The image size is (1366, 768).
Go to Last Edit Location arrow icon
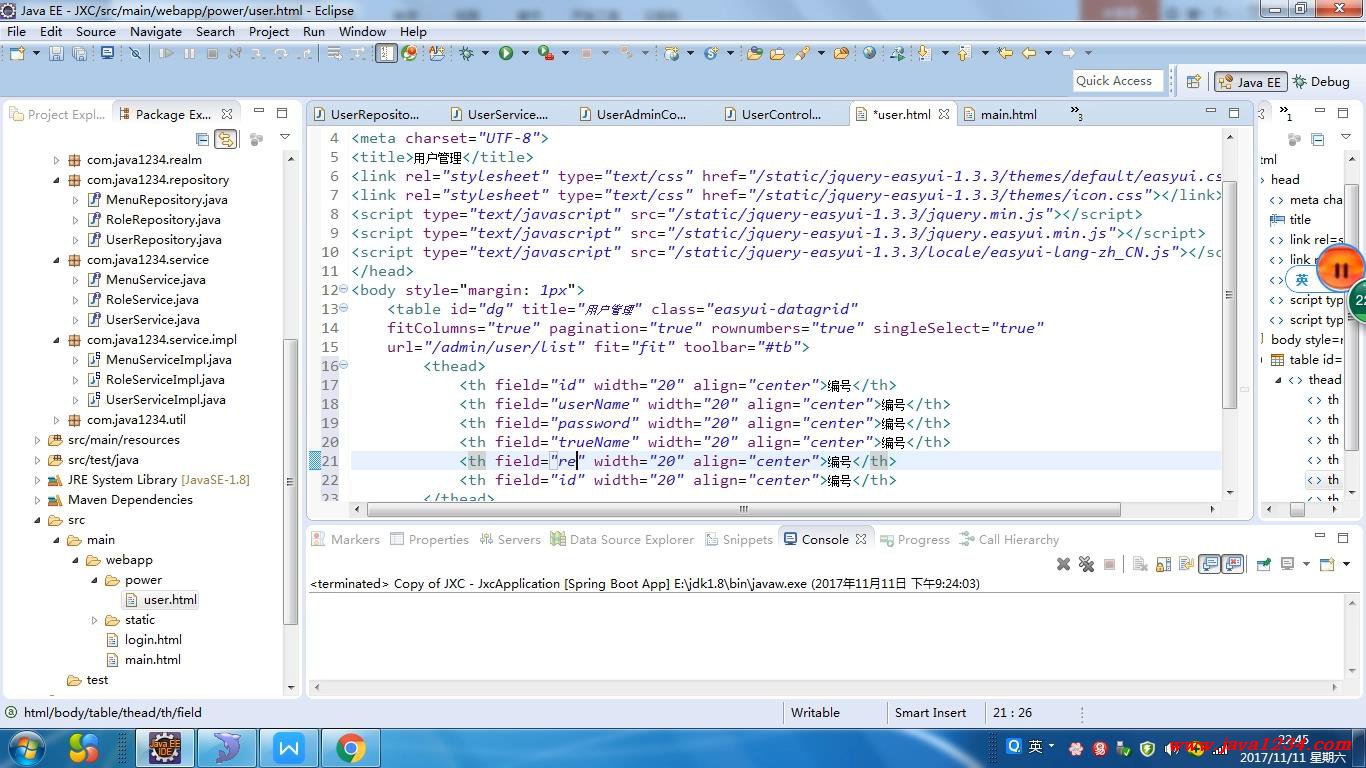[1004, 53]
